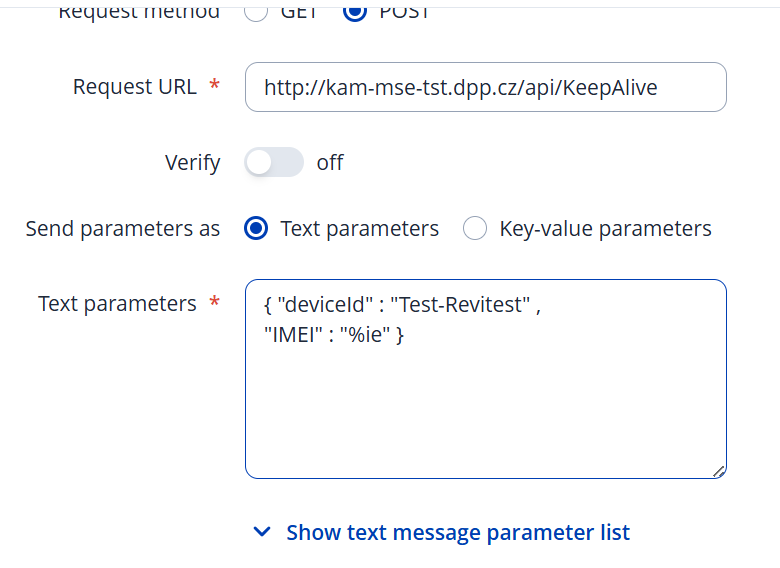The width and height of the screenshot is (780, 568).
Task: Click the 'Verify' field label
Action: 192,163
